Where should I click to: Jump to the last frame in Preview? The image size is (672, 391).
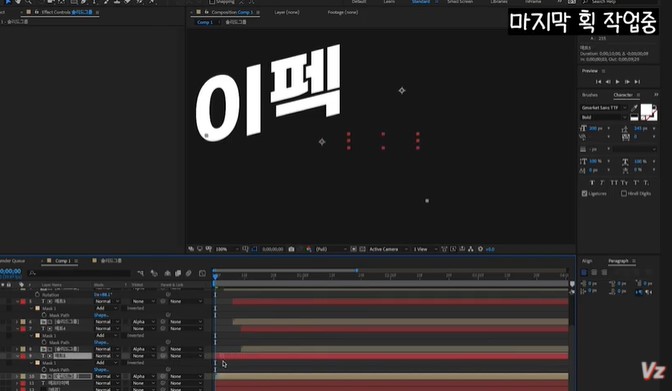tap(637, 81)
